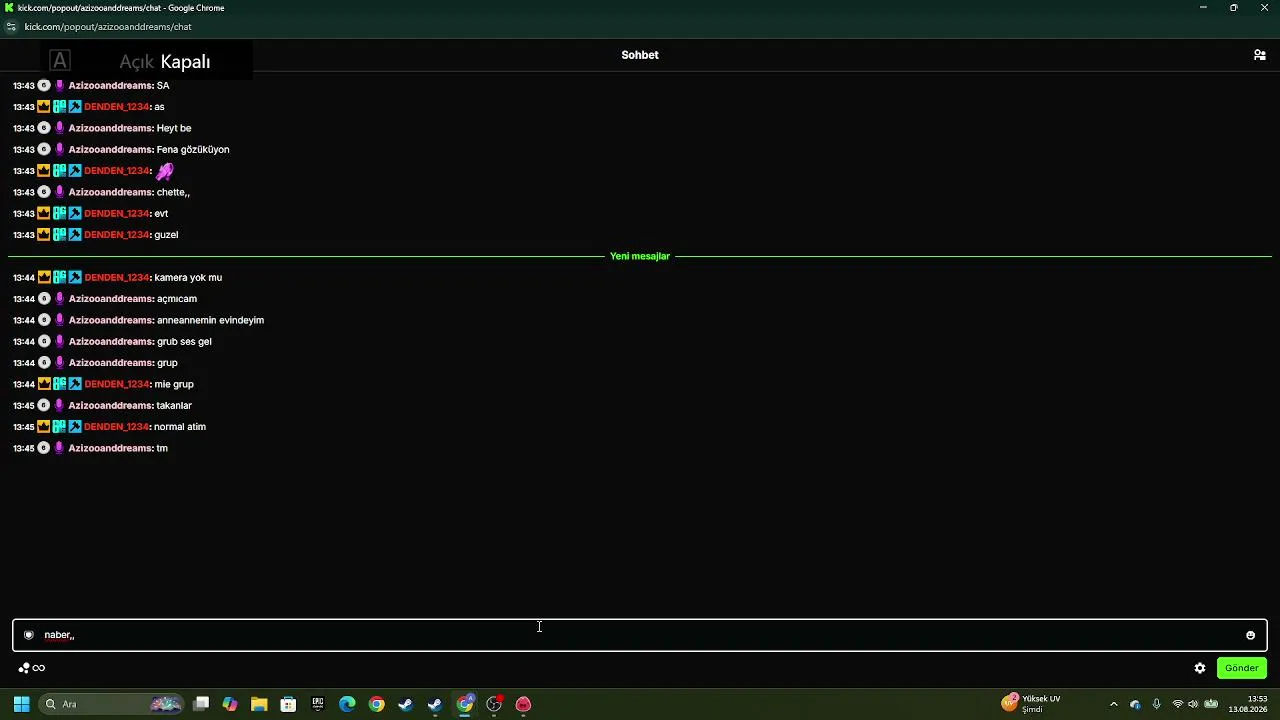Click the boxed A icon in overlay
This screenshot has width=1280, height=720.
tap(60, 61)
